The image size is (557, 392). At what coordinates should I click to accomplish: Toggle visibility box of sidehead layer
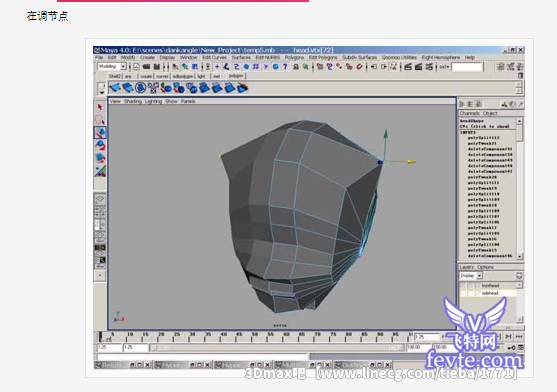click(463, 293)
